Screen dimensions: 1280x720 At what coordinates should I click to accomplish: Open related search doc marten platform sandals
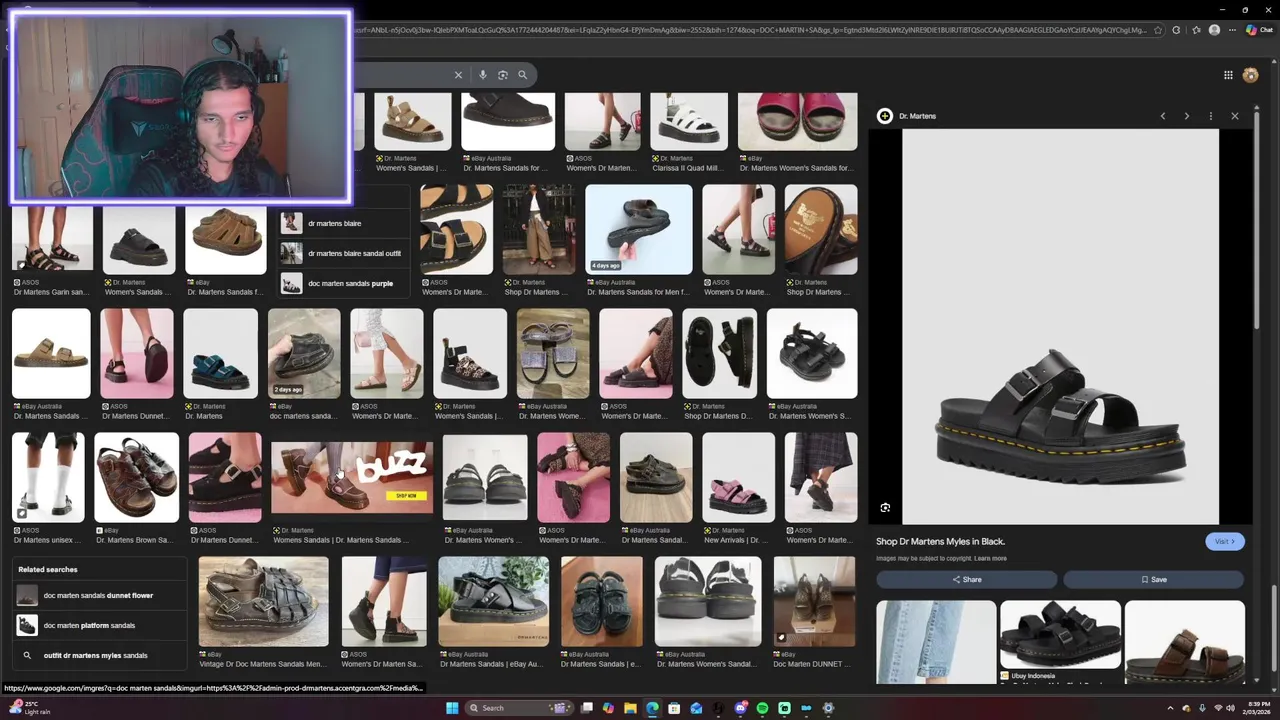(x=100, y=625)
